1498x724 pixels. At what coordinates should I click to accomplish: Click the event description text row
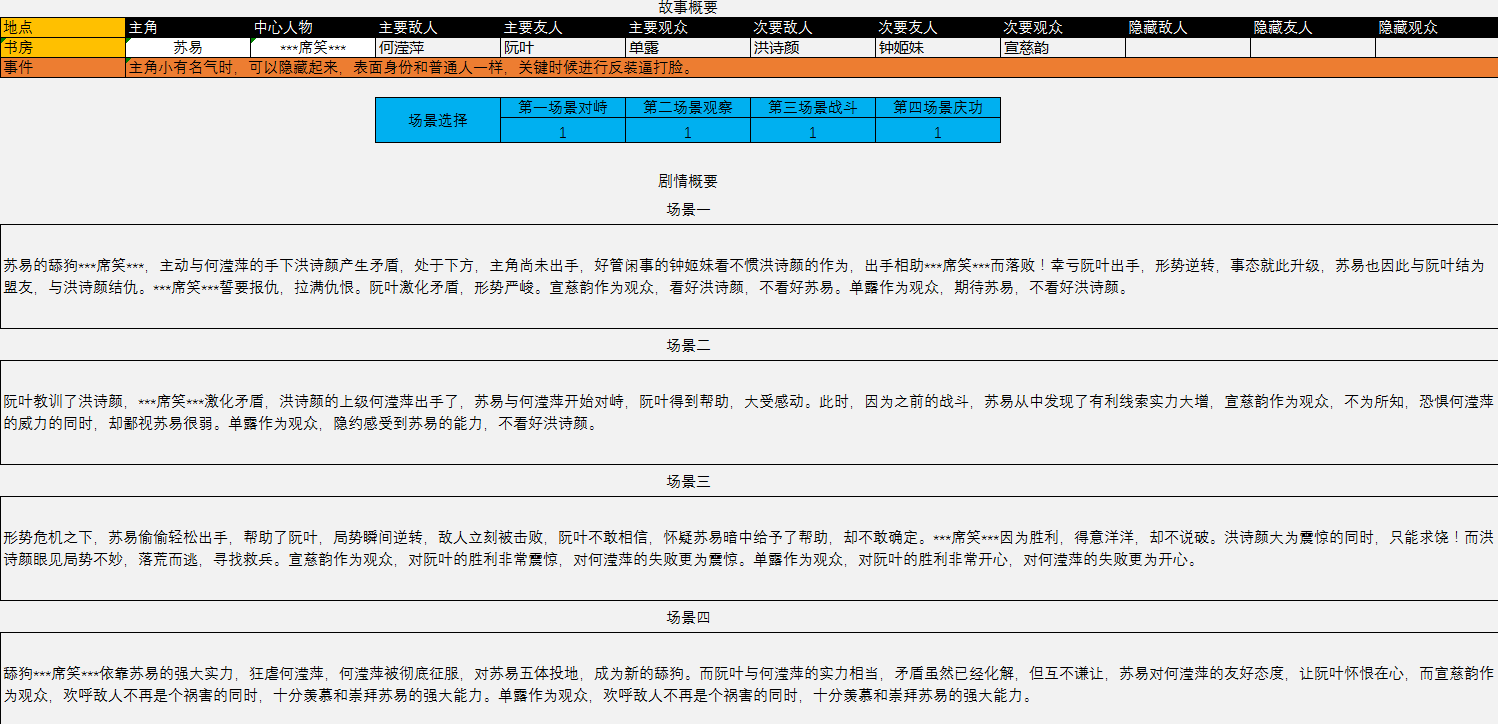click(812, 67)
